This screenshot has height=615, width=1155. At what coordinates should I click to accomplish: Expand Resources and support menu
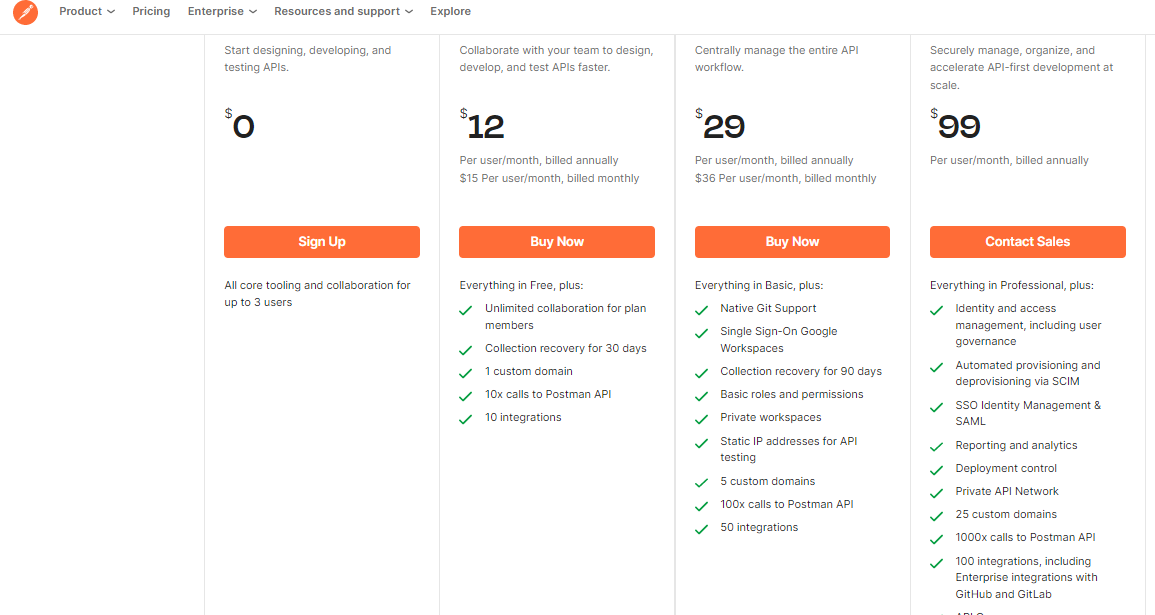pos(343,11)
